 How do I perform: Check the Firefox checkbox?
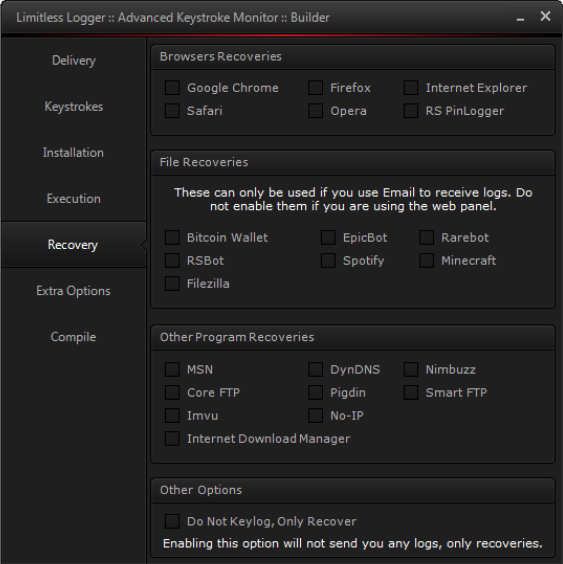point(315,88)
